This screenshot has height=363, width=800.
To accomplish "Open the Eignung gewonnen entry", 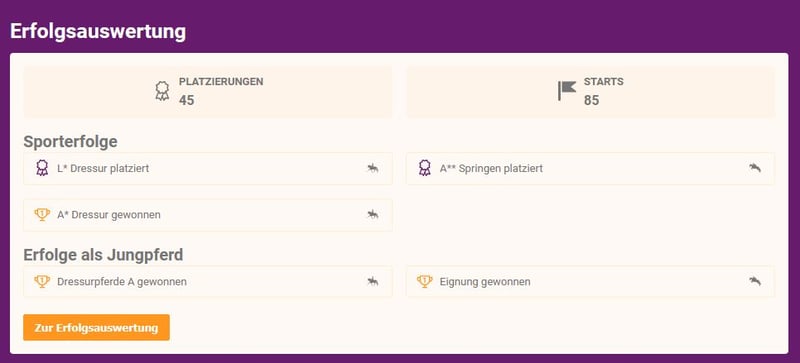I will tap(590, 281).
